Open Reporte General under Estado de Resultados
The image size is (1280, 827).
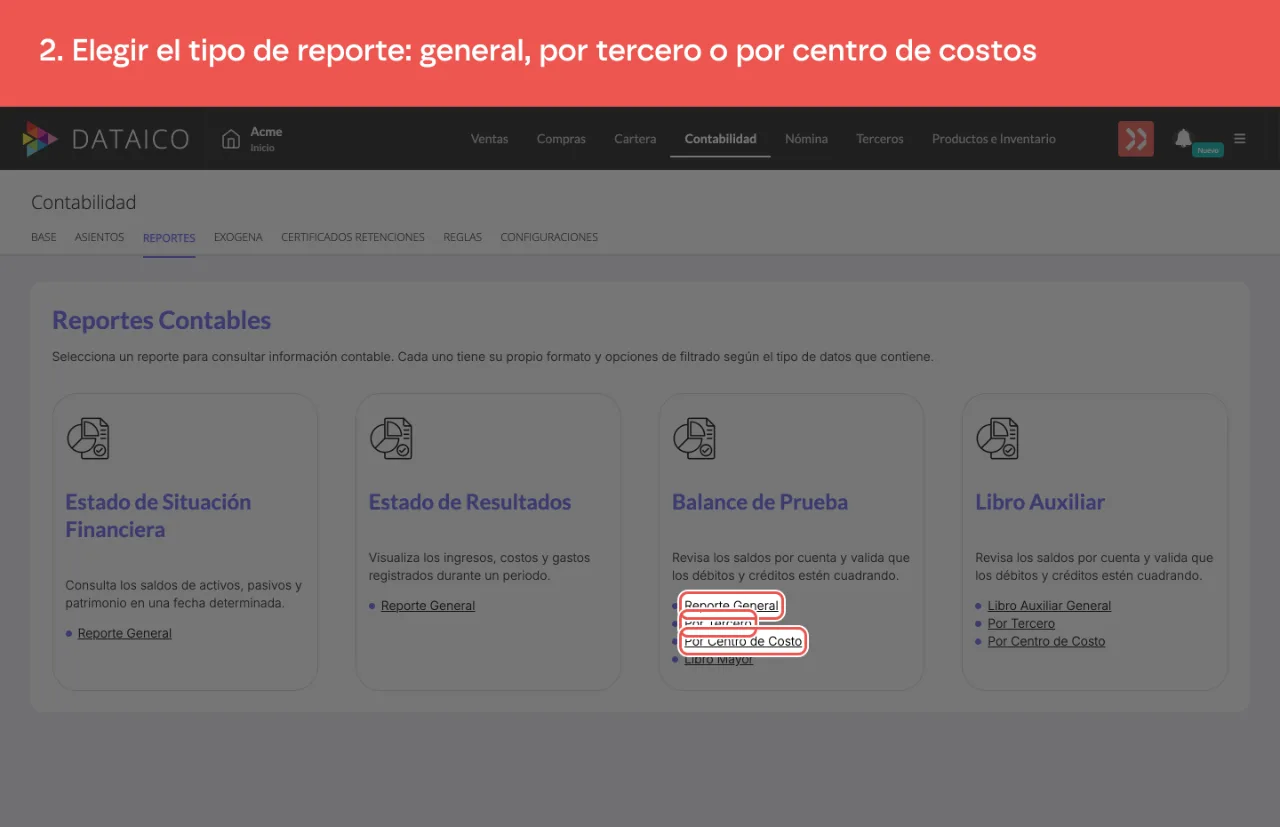[x=428, y=606]
